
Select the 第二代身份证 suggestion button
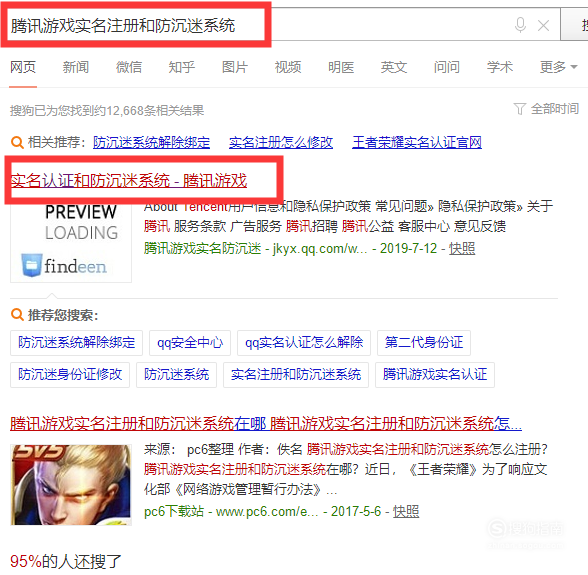[424, 342]
